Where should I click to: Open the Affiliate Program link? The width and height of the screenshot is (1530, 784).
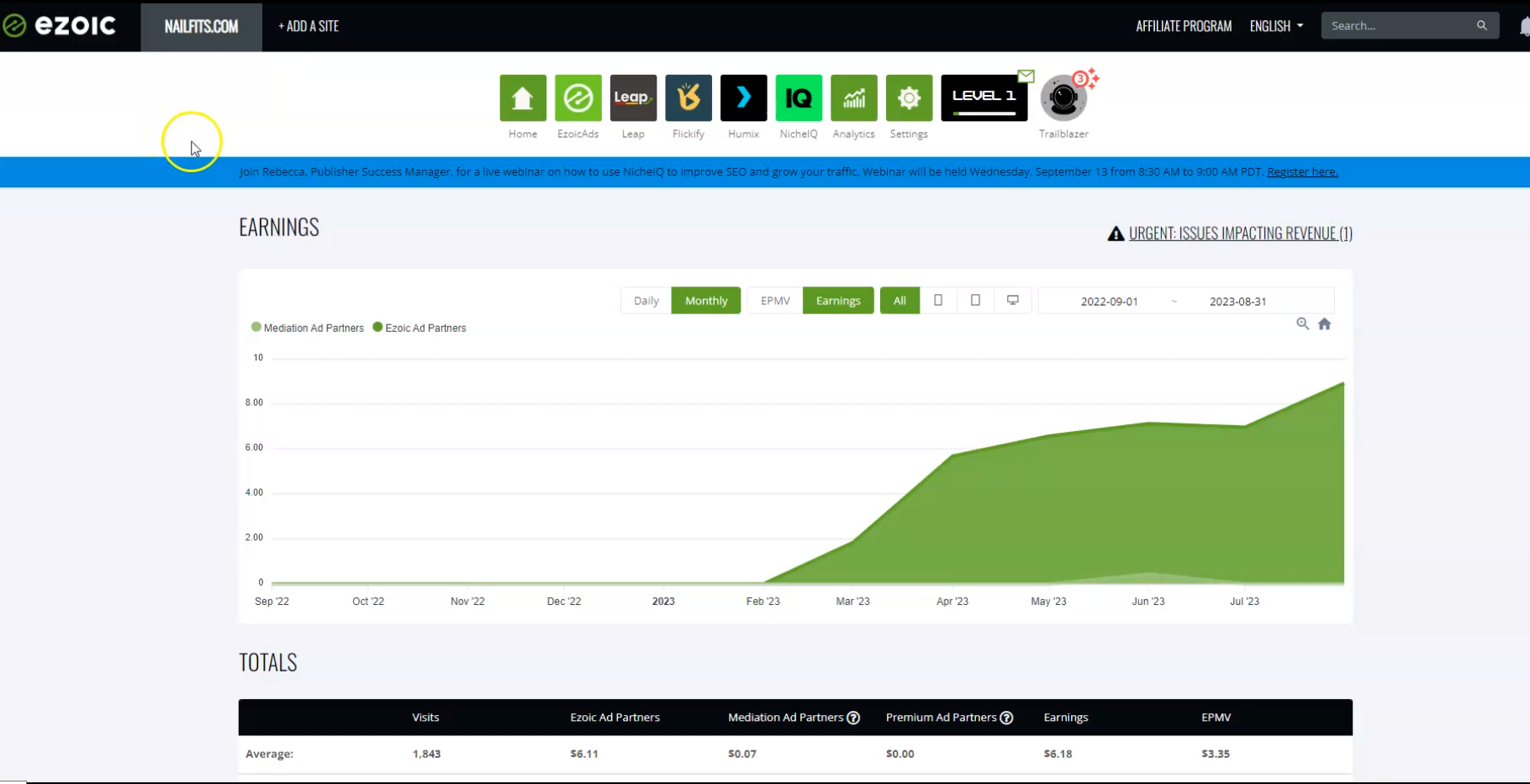(x=1184, y=26)
